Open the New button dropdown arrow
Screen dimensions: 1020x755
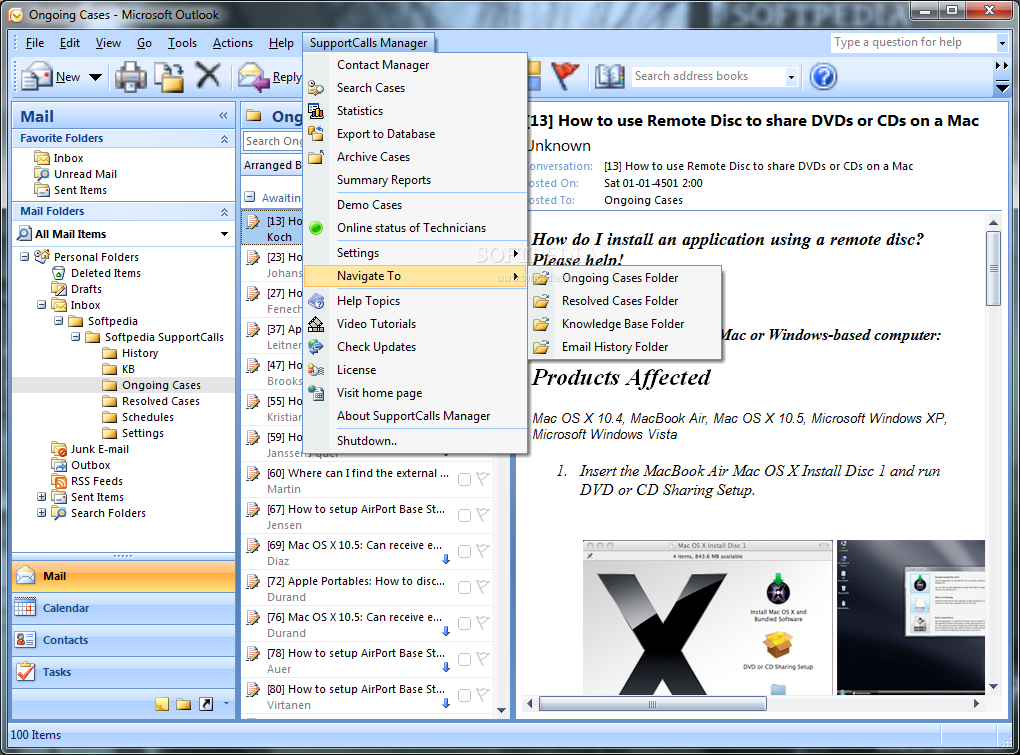[96, 77]
